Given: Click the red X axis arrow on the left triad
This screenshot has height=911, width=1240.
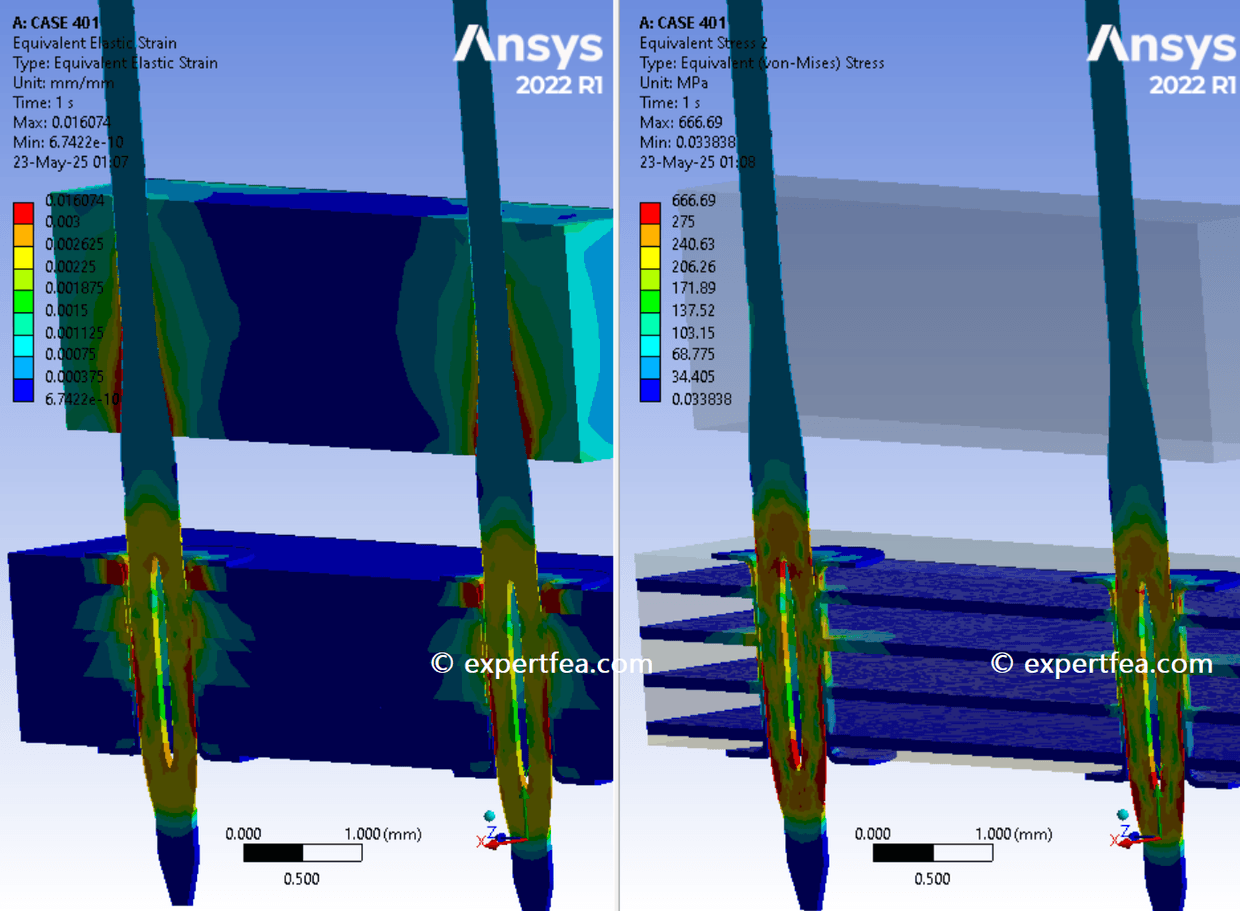Looking at the screenshot, I should point(493,844).
